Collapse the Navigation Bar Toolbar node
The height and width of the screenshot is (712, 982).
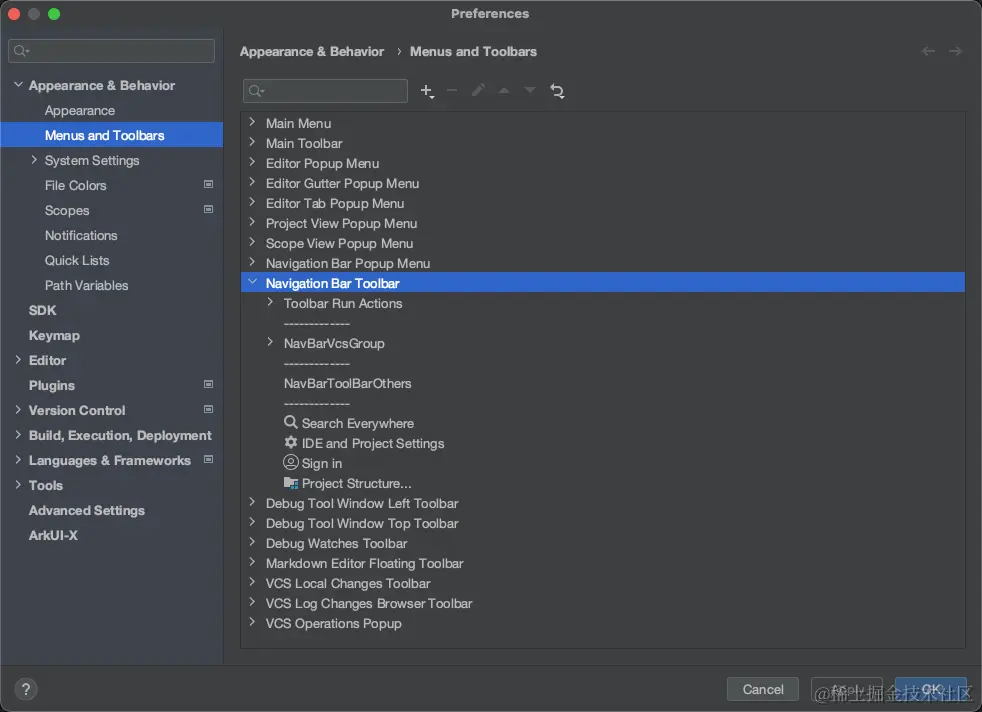pyautogui.click(x=252, y=283)
